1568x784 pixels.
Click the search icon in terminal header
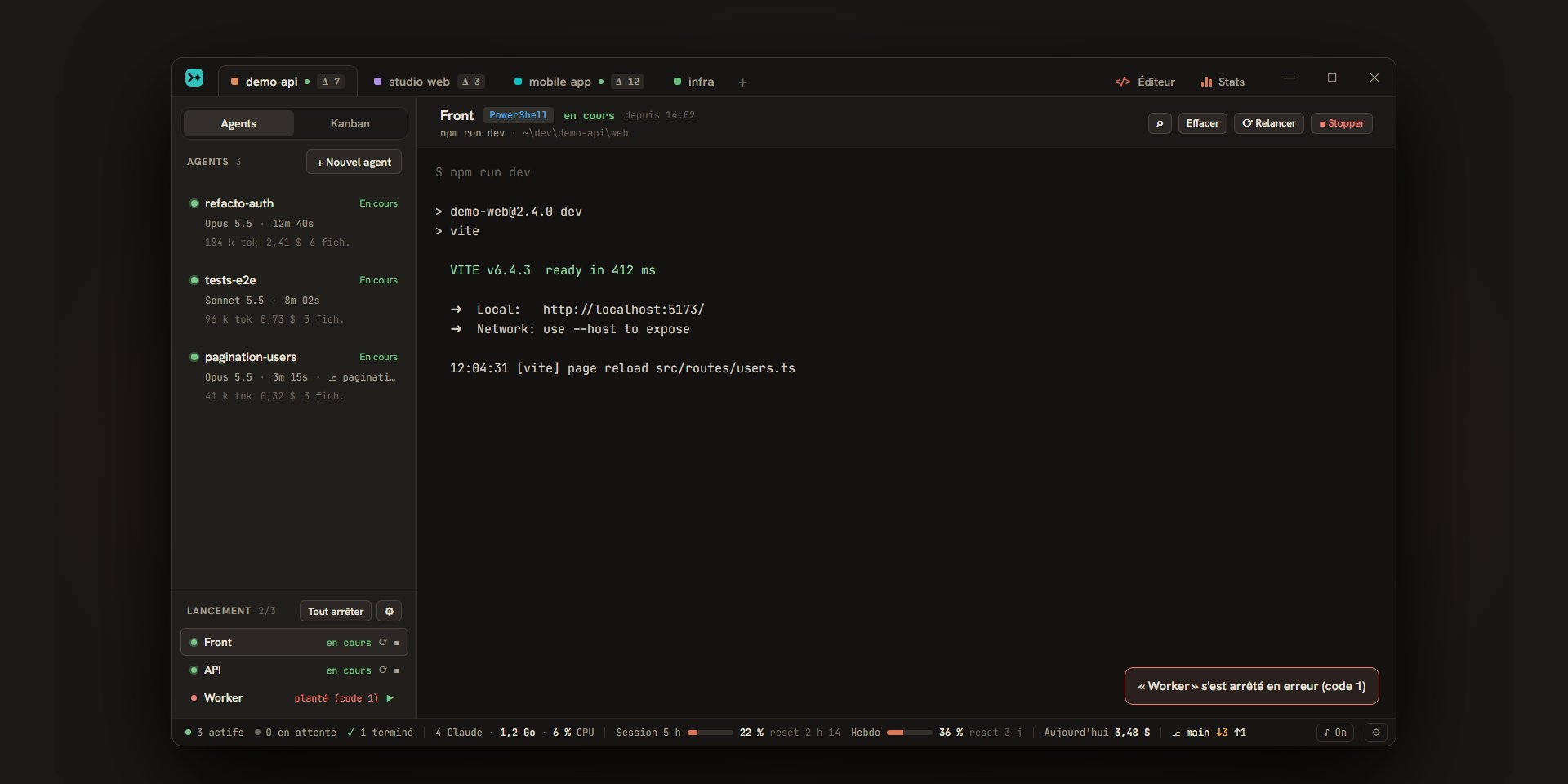(1160, 123)
